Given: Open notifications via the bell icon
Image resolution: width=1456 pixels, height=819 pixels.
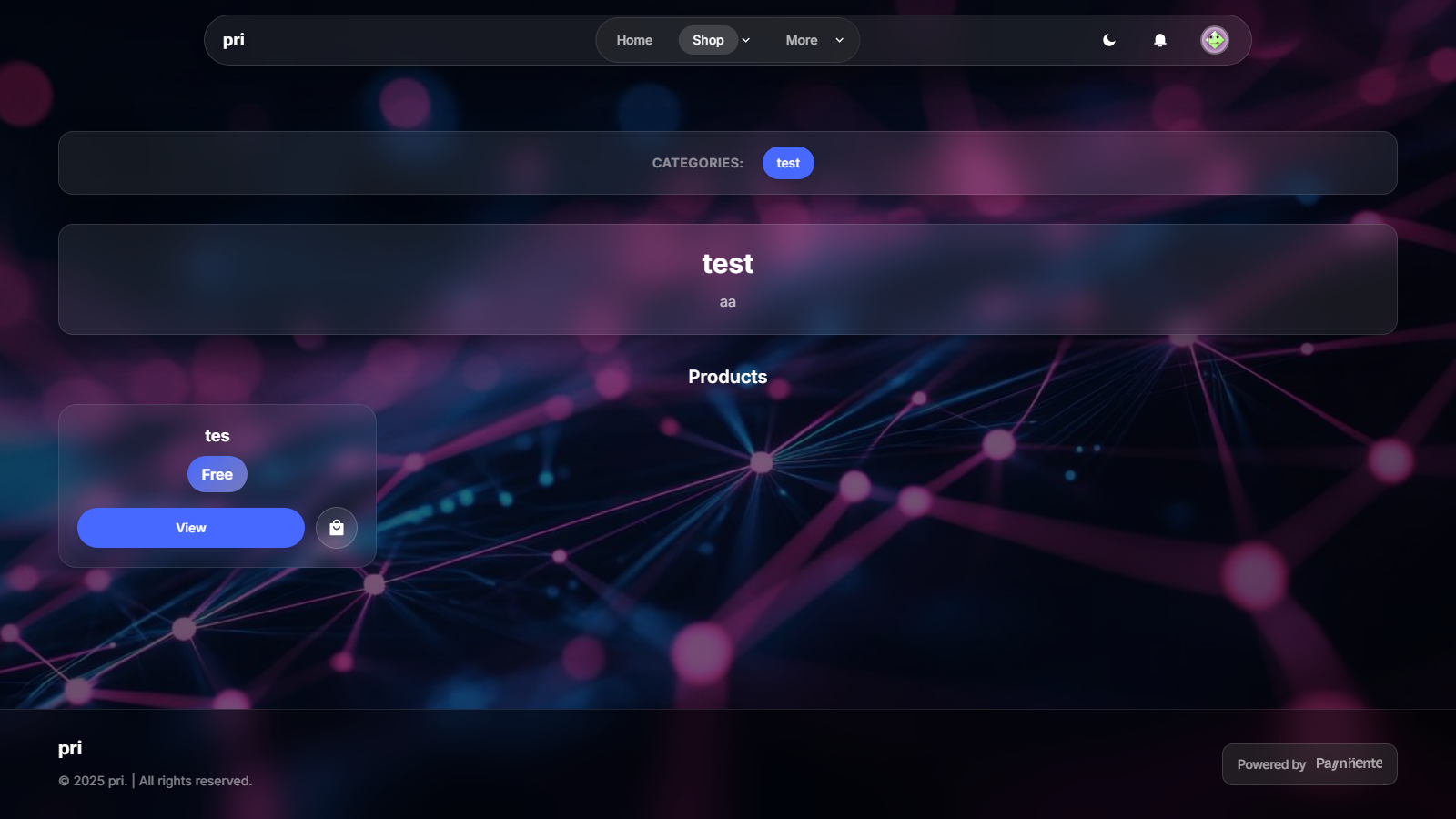Looking at the screenshot, I should pyautogui.click(x=1159, y=40).
